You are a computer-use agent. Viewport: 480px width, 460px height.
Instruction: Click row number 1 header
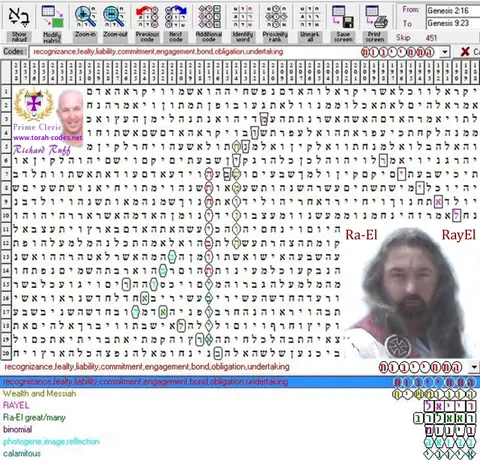6,92
